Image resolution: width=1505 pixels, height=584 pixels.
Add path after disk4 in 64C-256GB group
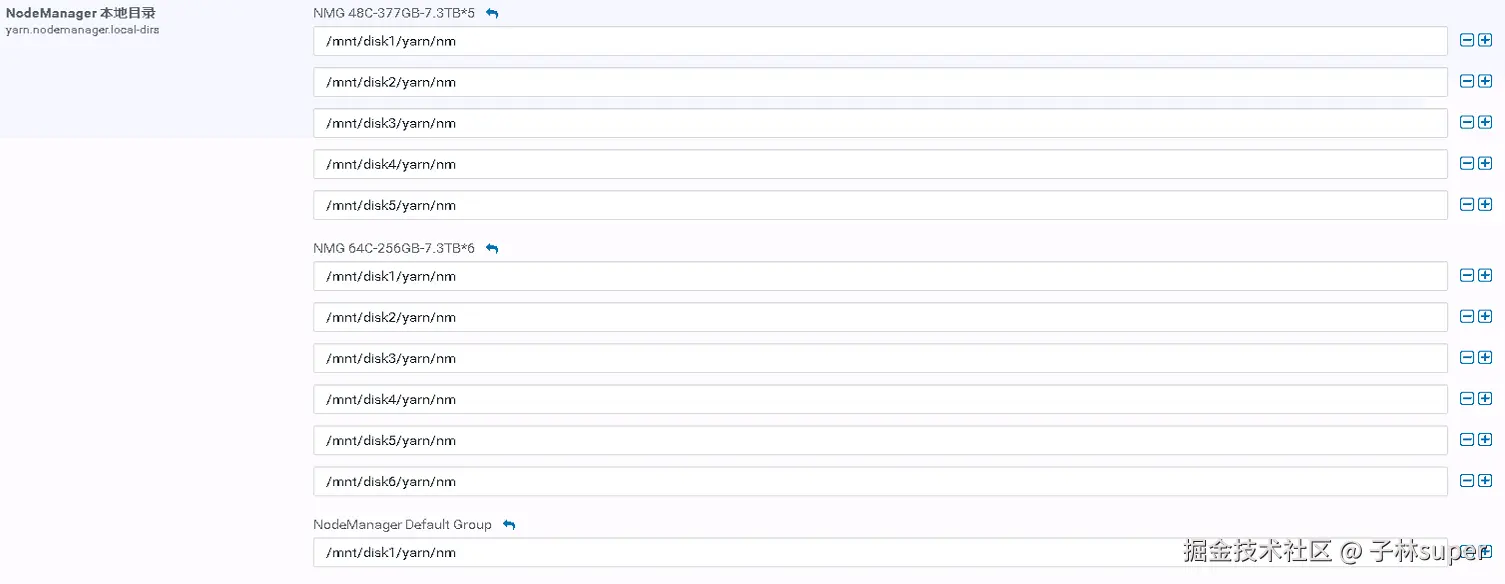1485,399
